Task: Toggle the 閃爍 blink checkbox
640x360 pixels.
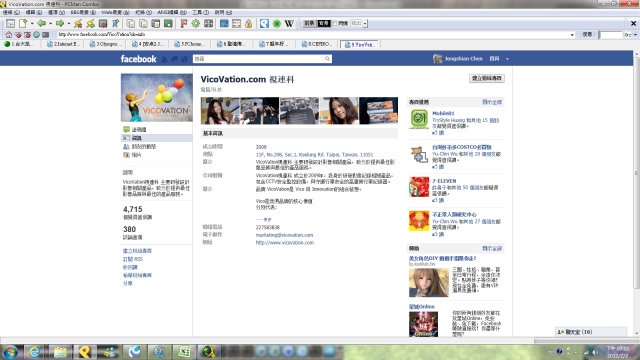Action: pos(335,23)
